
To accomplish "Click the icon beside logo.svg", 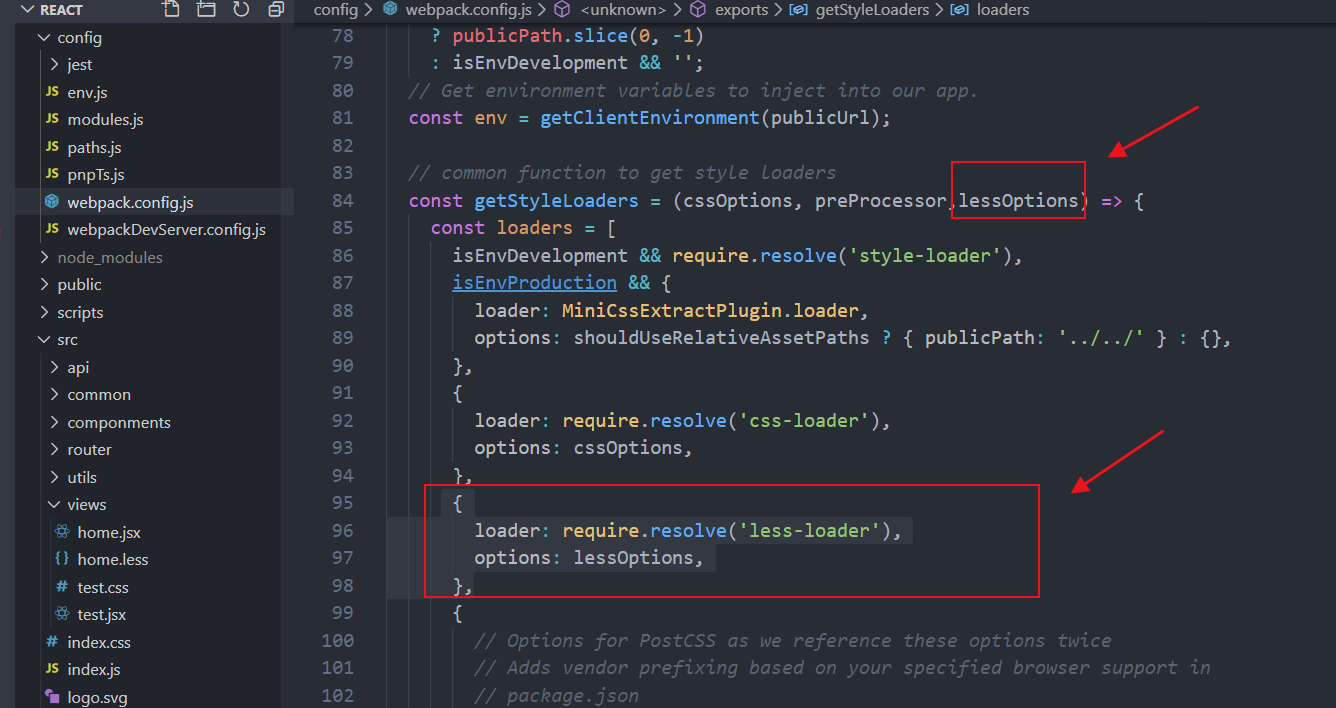I will [52, 697].
